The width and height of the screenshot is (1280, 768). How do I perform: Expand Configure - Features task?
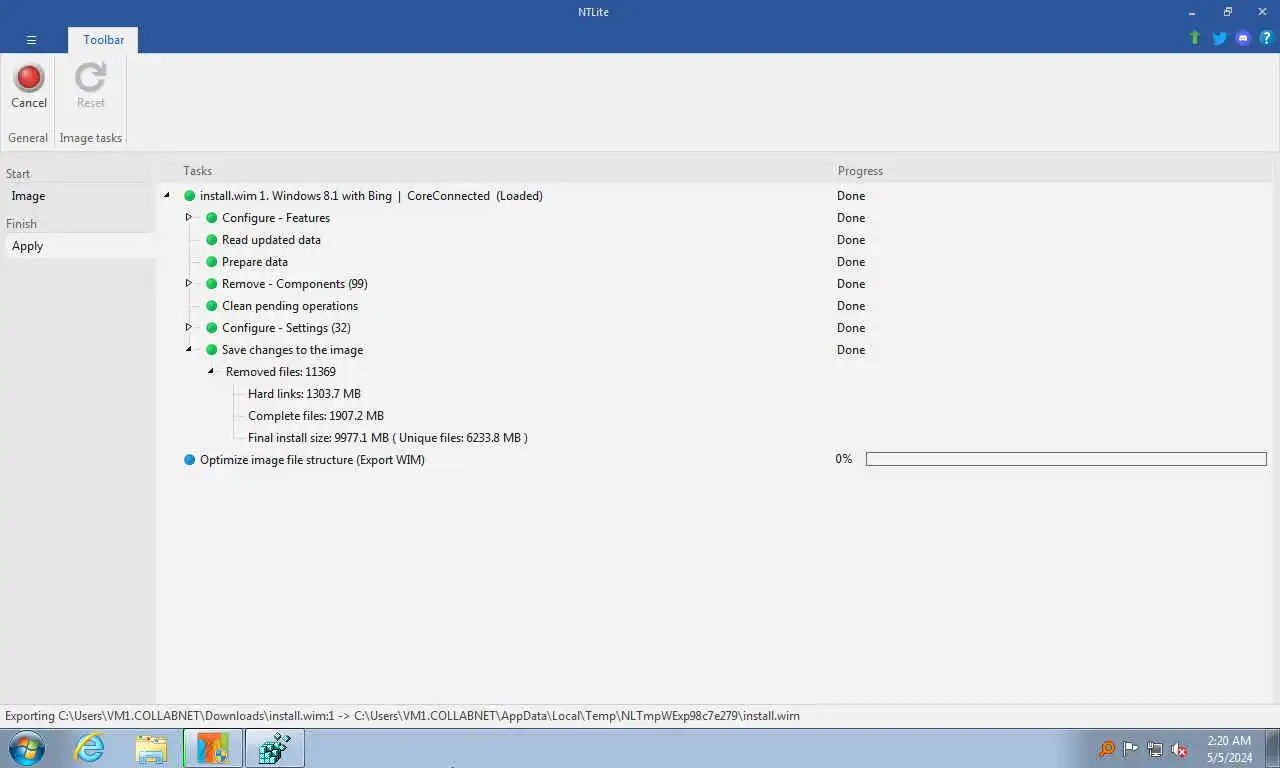point(189,217)
